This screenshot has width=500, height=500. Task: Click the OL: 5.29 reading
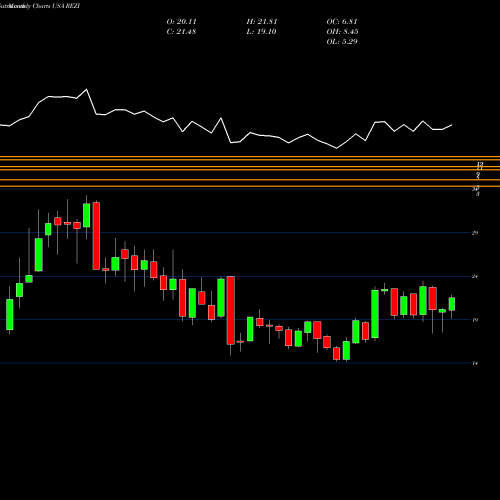(342, 42)
